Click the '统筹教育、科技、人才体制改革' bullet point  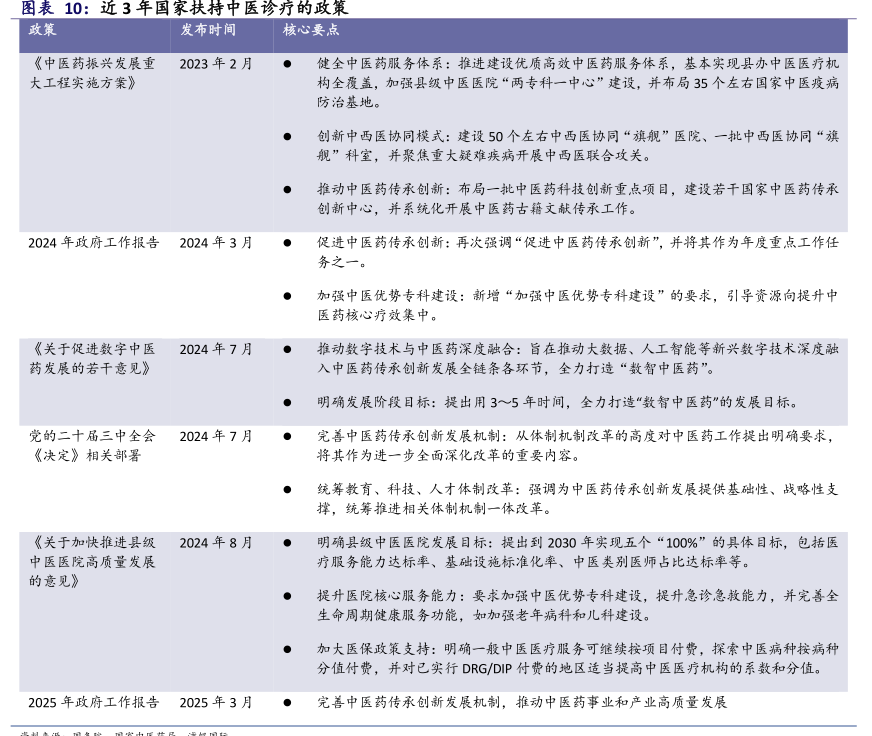tap(578, 498)
